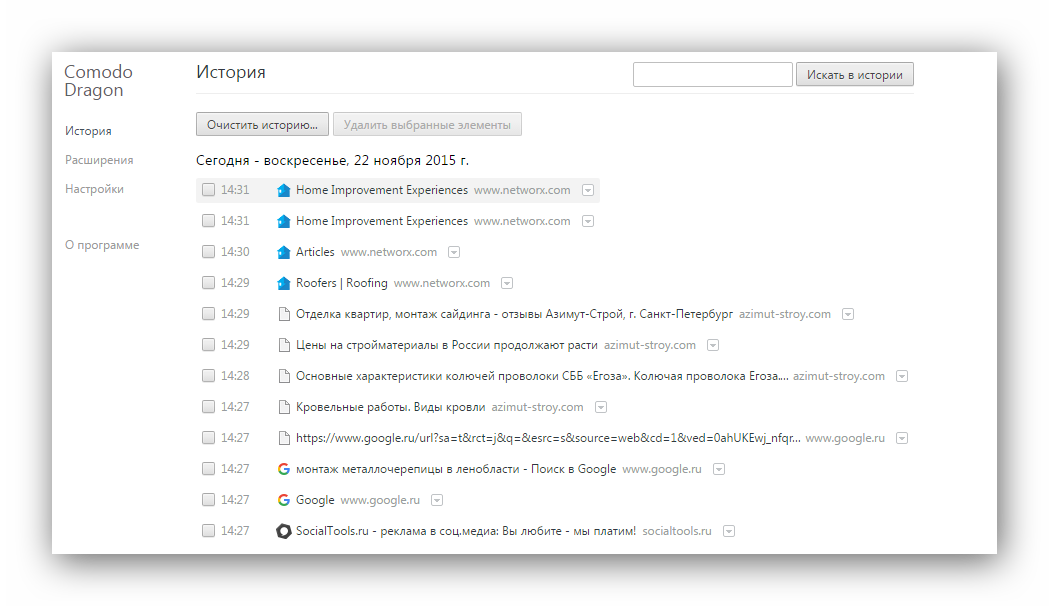Viewport: 1049px width, 606px height.
Task: Go to Расширения in the sidebar
Action: coord(99,160)
